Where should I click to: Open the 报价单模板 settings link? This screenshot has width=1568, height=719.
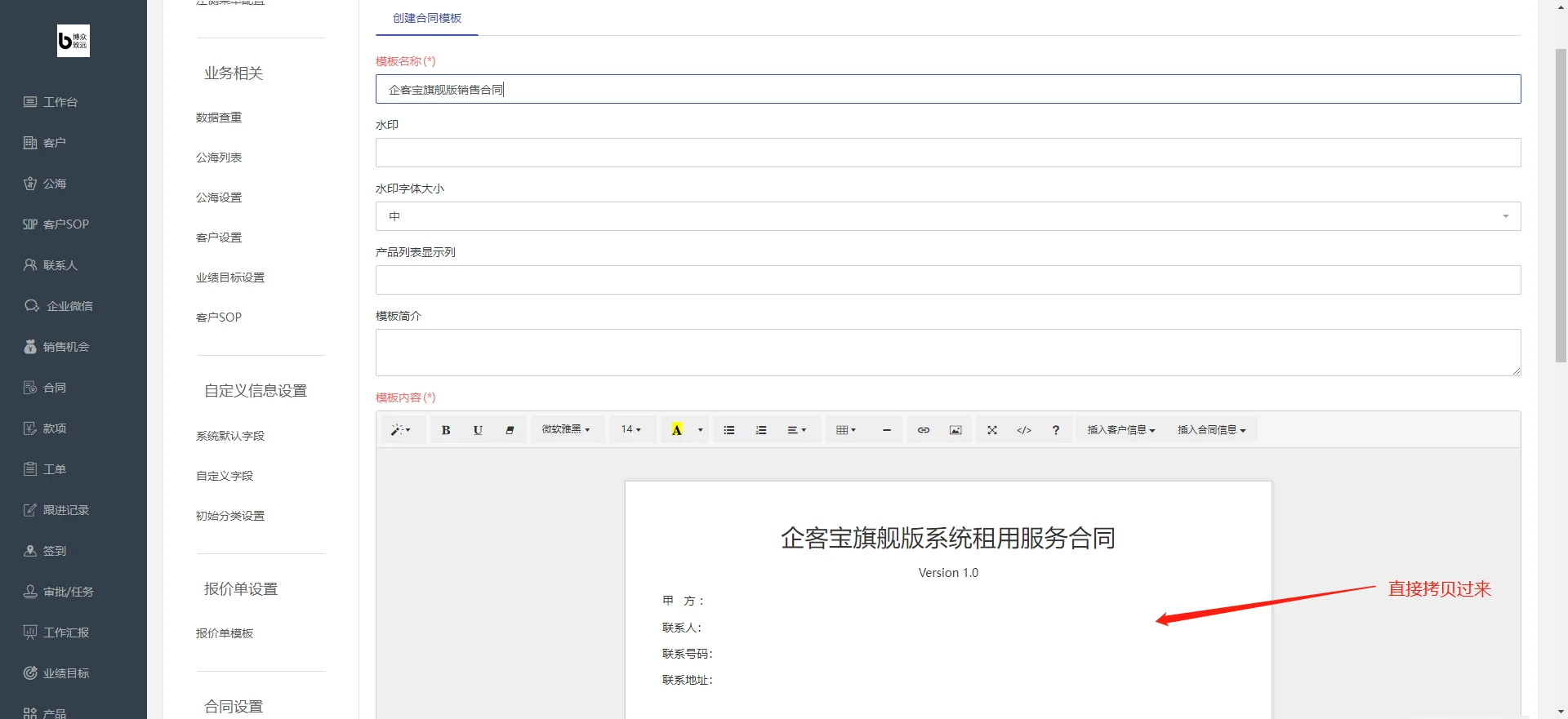225,633
